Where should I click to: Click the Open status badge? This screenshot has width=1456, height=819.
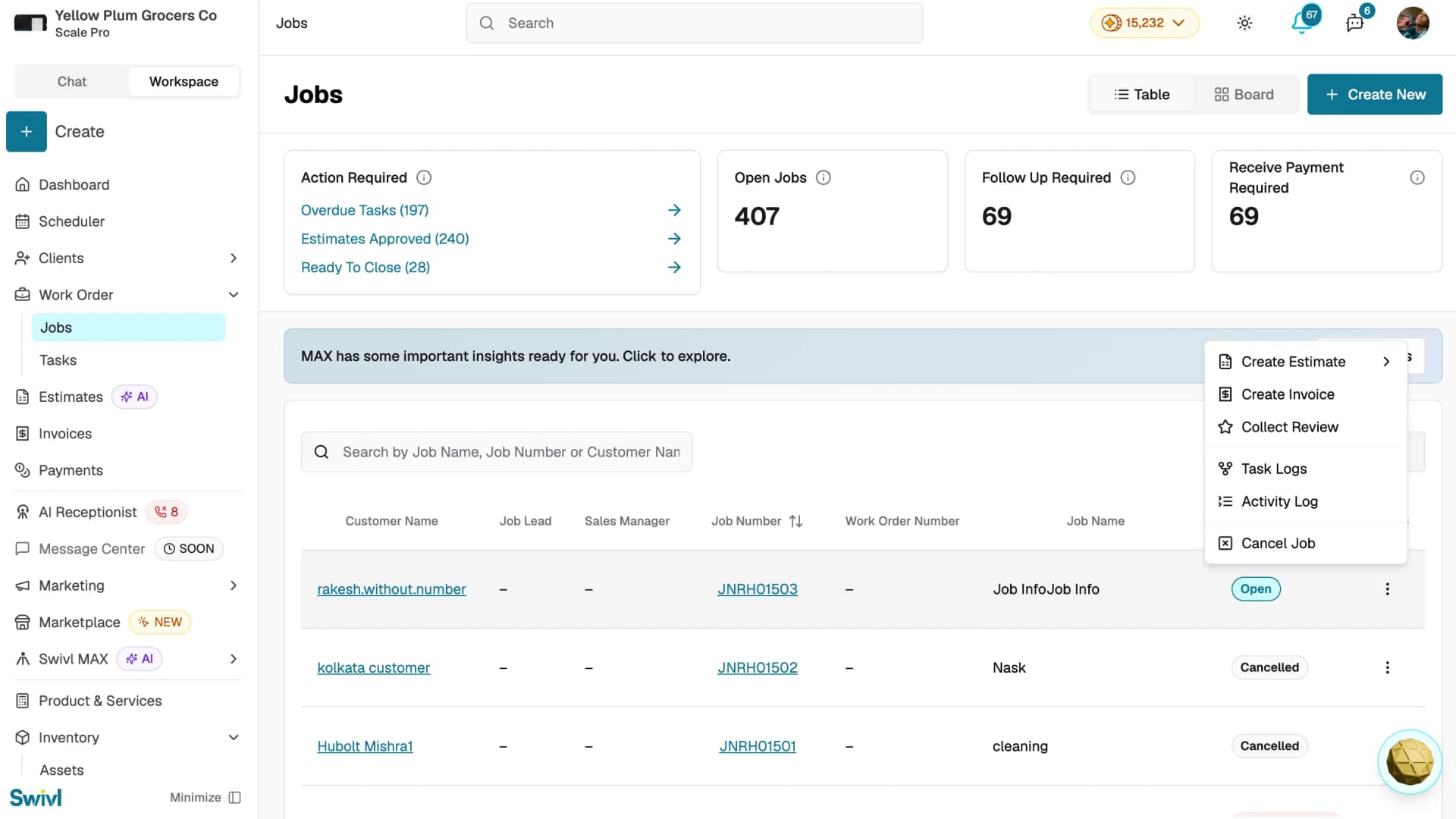tap(1255, 589)
